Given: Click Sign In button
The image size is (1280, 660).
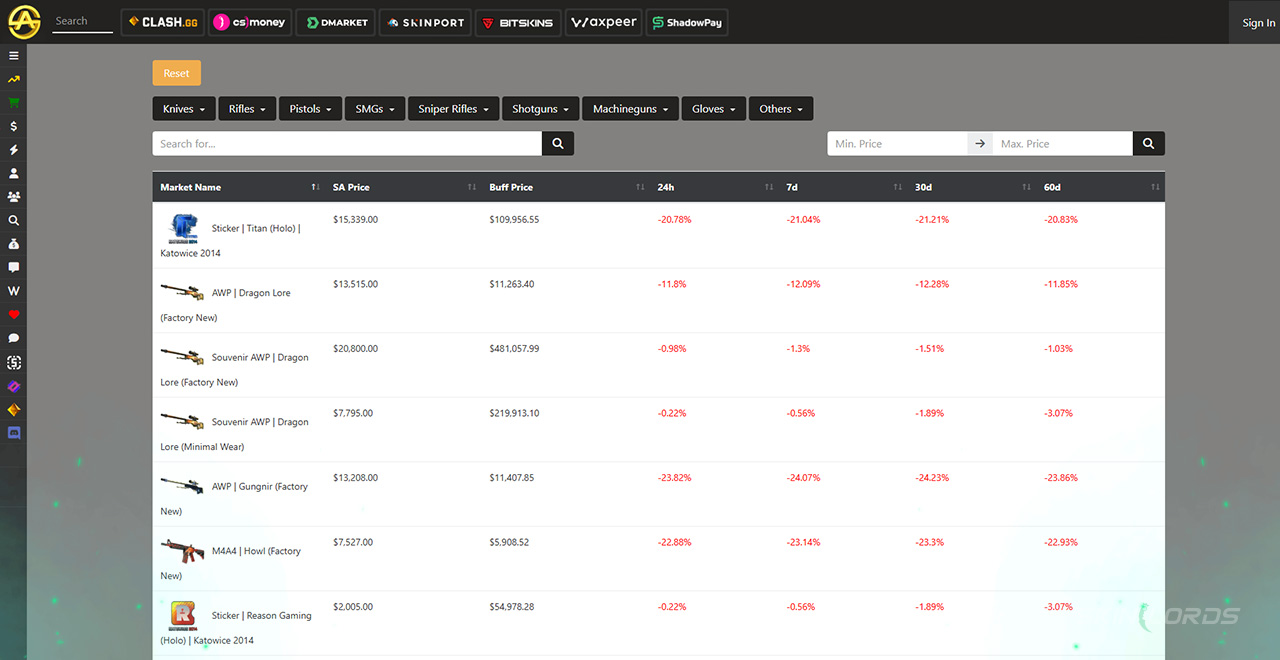Looking at the screenshot, I should point(1258,23).
